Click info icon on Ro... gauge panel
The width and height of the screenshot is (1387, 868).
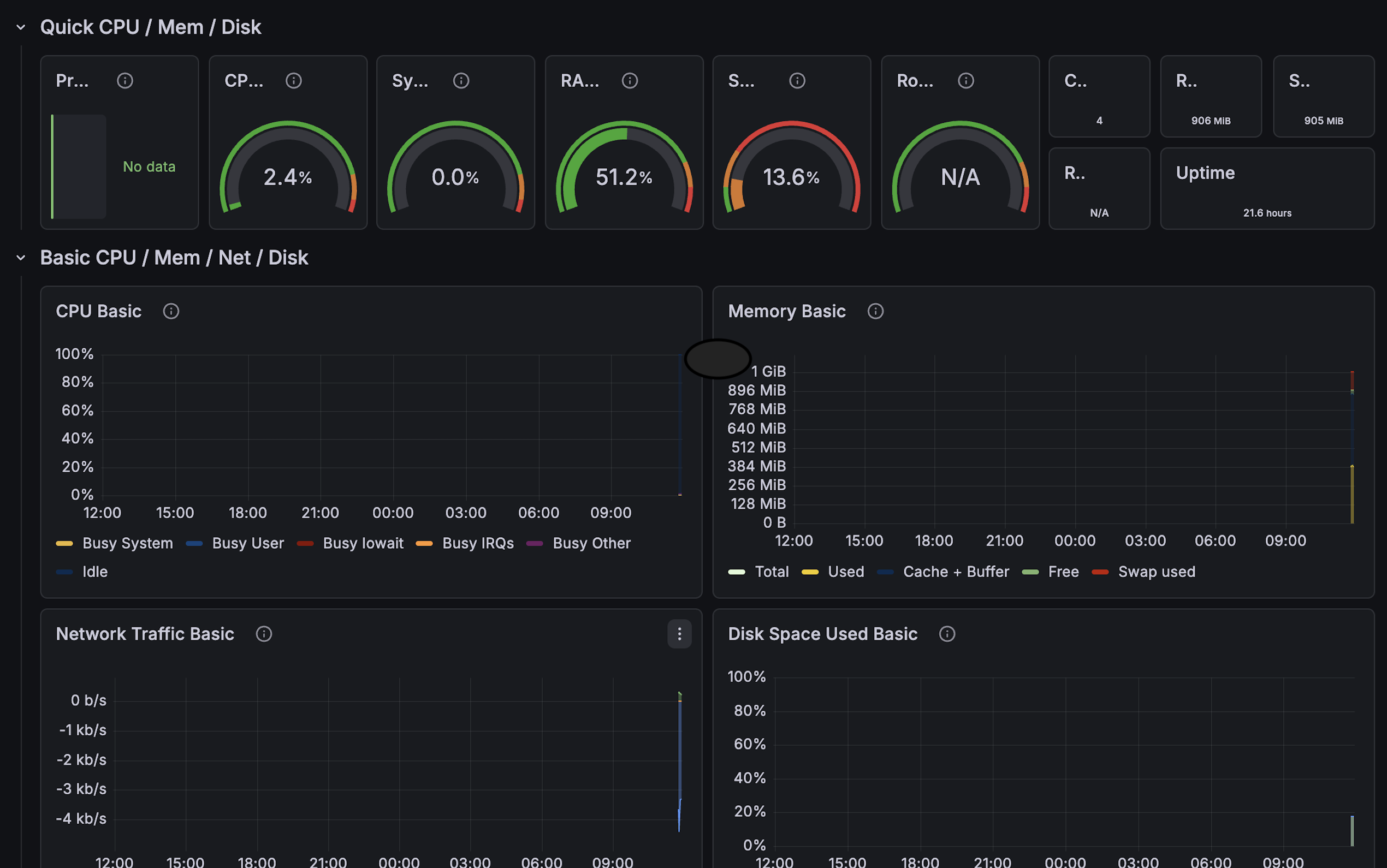(966, 80)
